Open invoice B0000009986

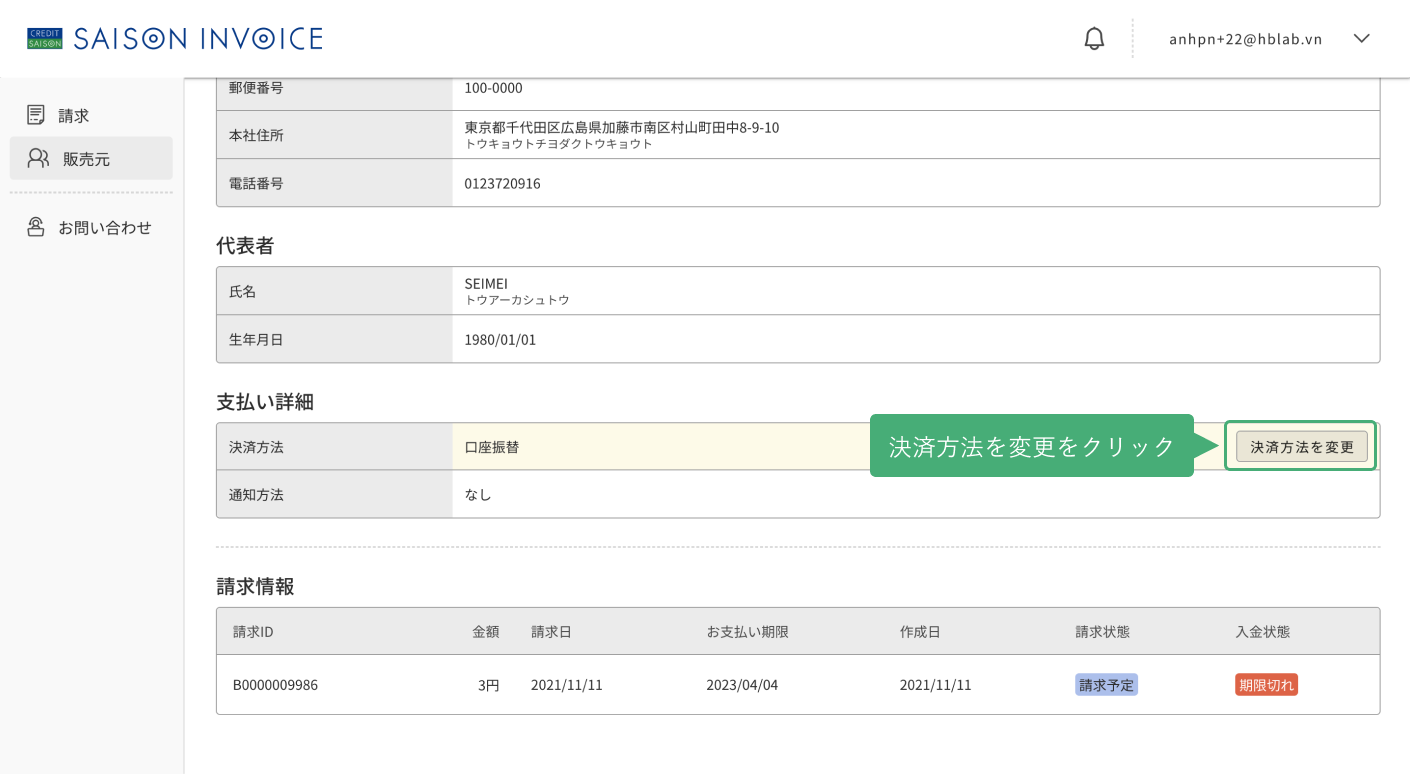pyautogui.click(x=275, y=685)
